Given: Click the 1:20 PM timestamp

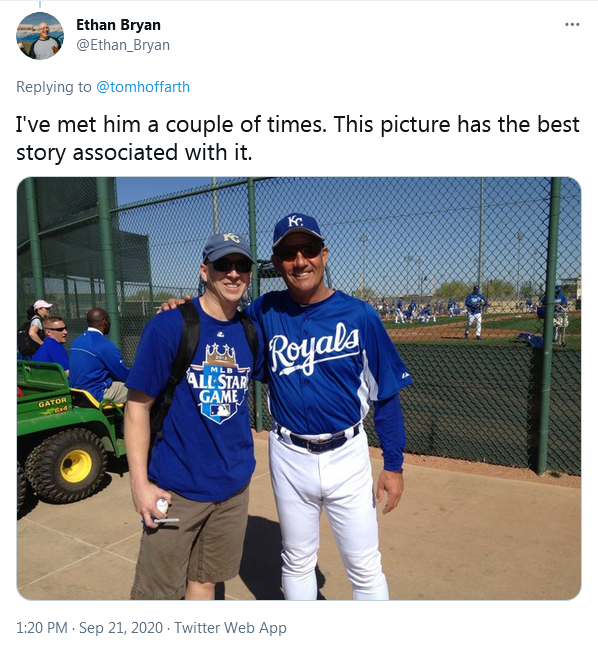Looking at the screenshot, I should pyautogui.click(x=42, y=627).
